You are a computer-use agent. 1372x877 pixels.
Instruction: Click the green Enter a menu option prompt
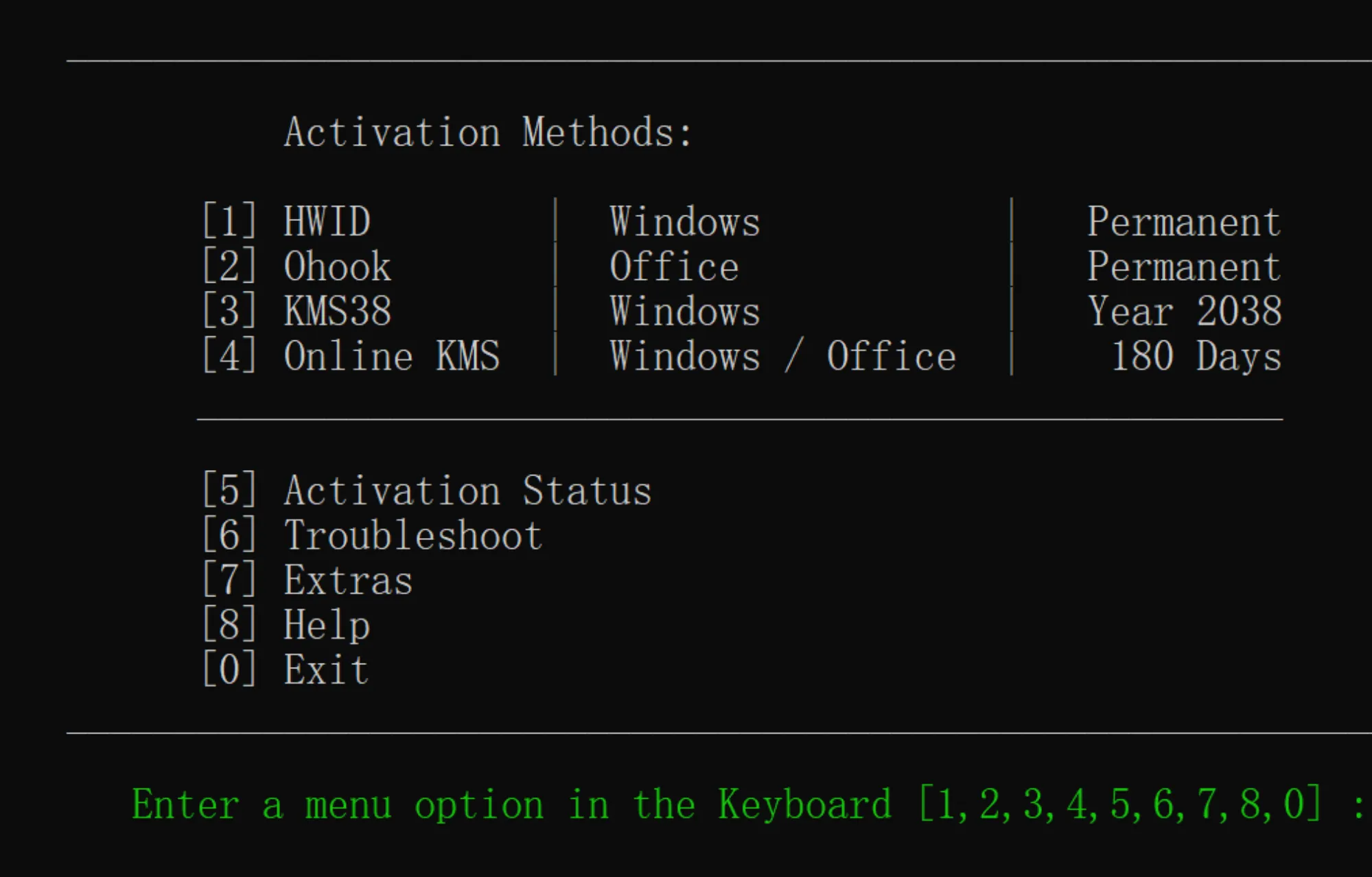click(511, 804)
